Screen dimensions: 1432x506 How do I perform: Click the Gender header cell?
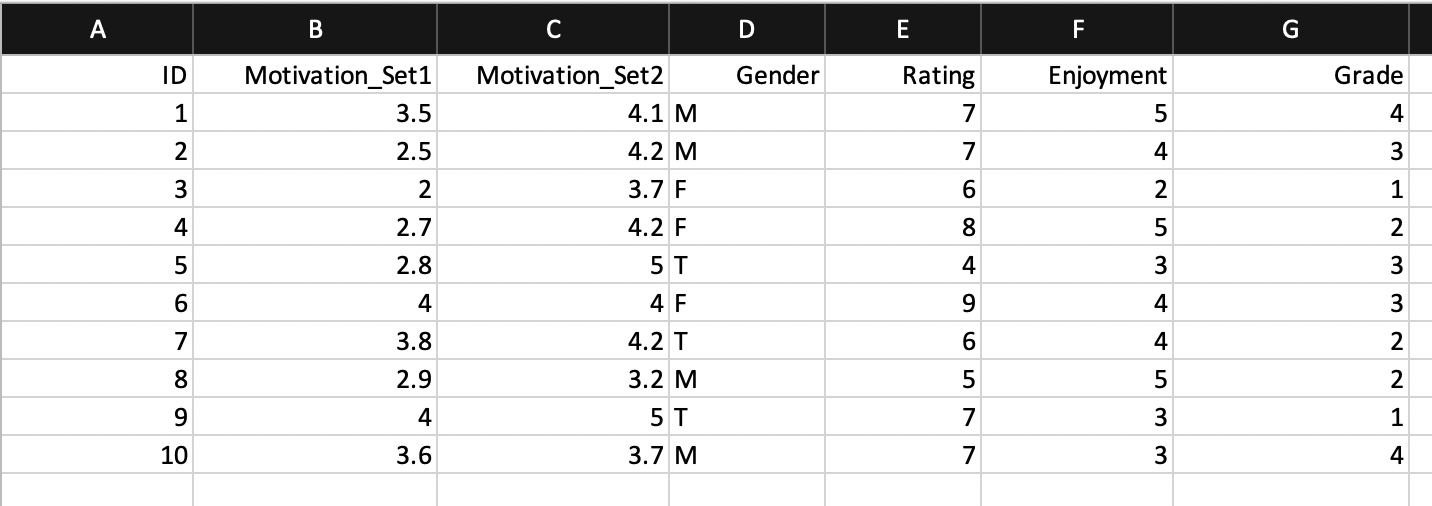click(x=746, y=76)
